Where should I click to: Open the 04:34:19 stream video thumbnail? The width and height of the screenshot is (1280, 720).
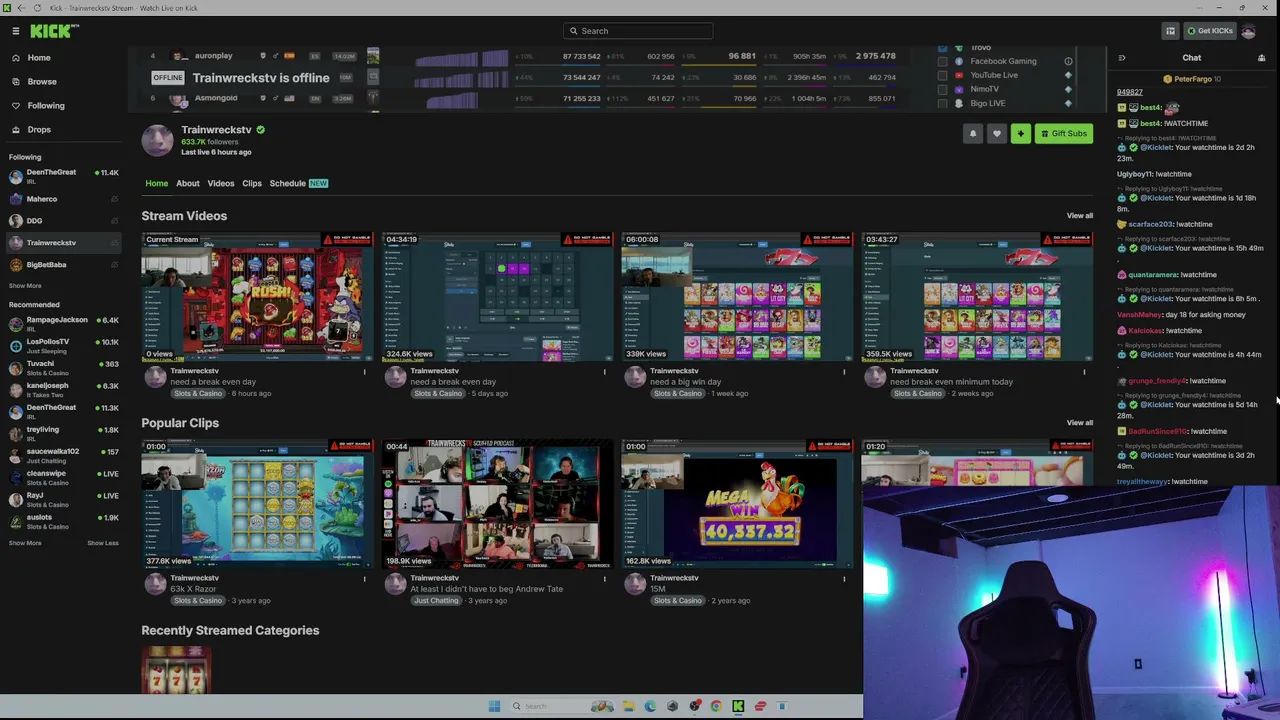497,296
